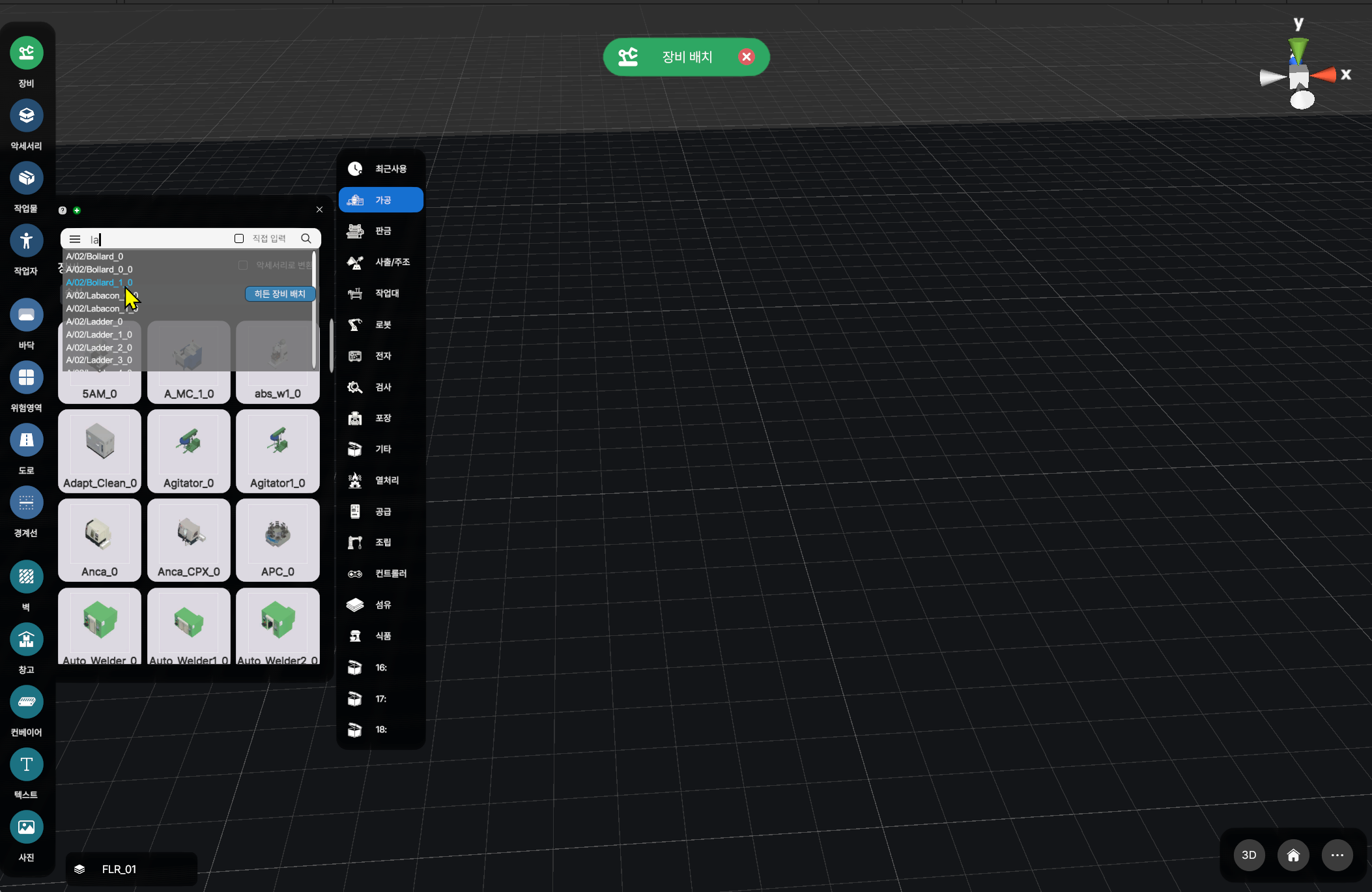Click the 위험영역 danger zone icon
Image resolution: width=1372 pixels, height=892 pixels.
click(x=26, y=378)
